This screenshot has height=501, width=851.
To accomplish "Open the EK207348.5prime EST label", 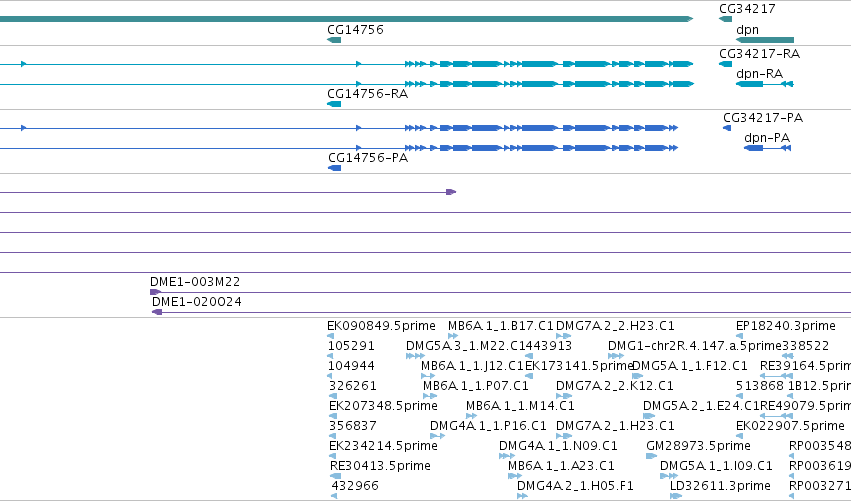I will click(383, 406).
